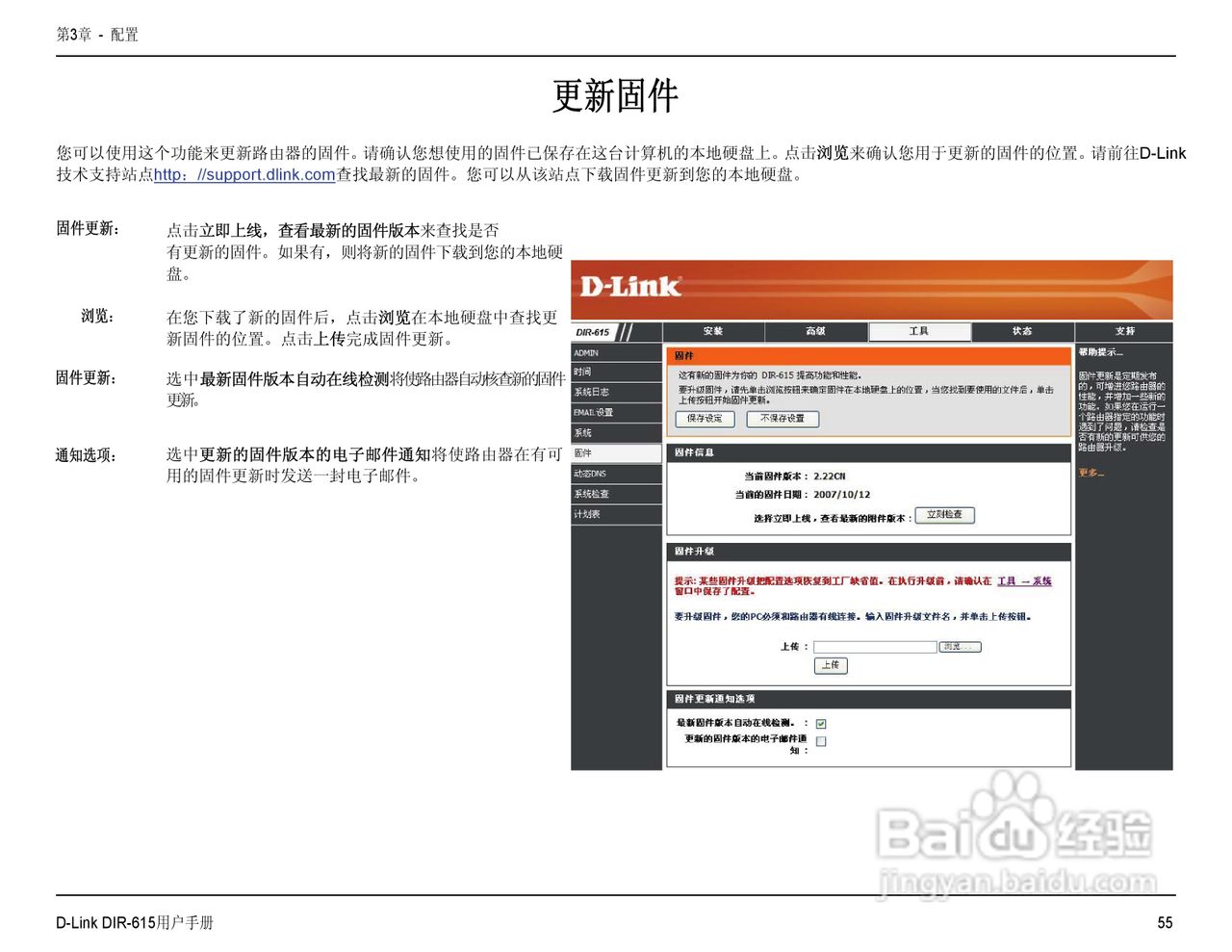Click the firmware version value 2.22CN
This screenshot has height=952, width=1232.
point(830,476)
